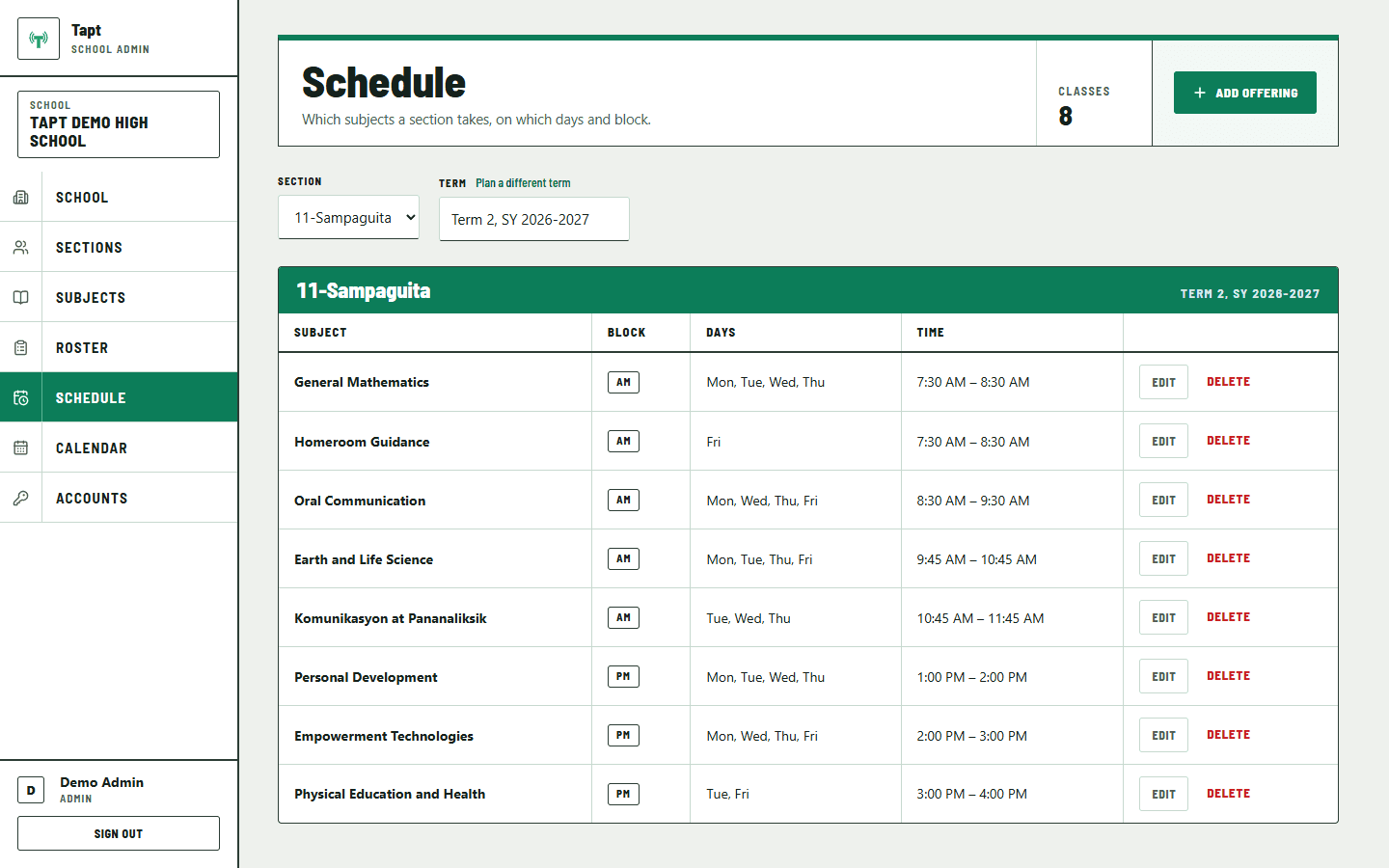Click the Roster clipboard icon

click(20, 348)
